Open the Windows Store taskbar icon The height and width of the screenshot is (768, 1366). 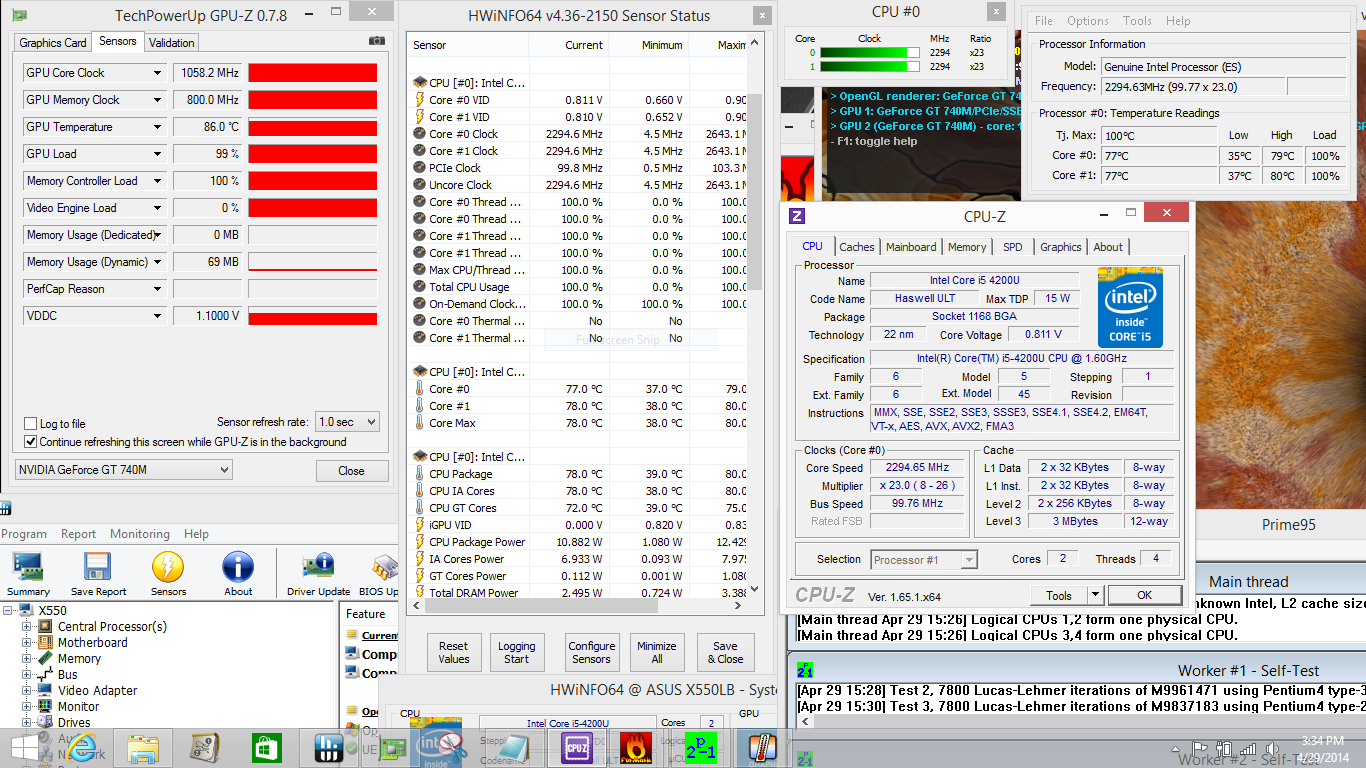pyautogui.click(x=267, y=746)
